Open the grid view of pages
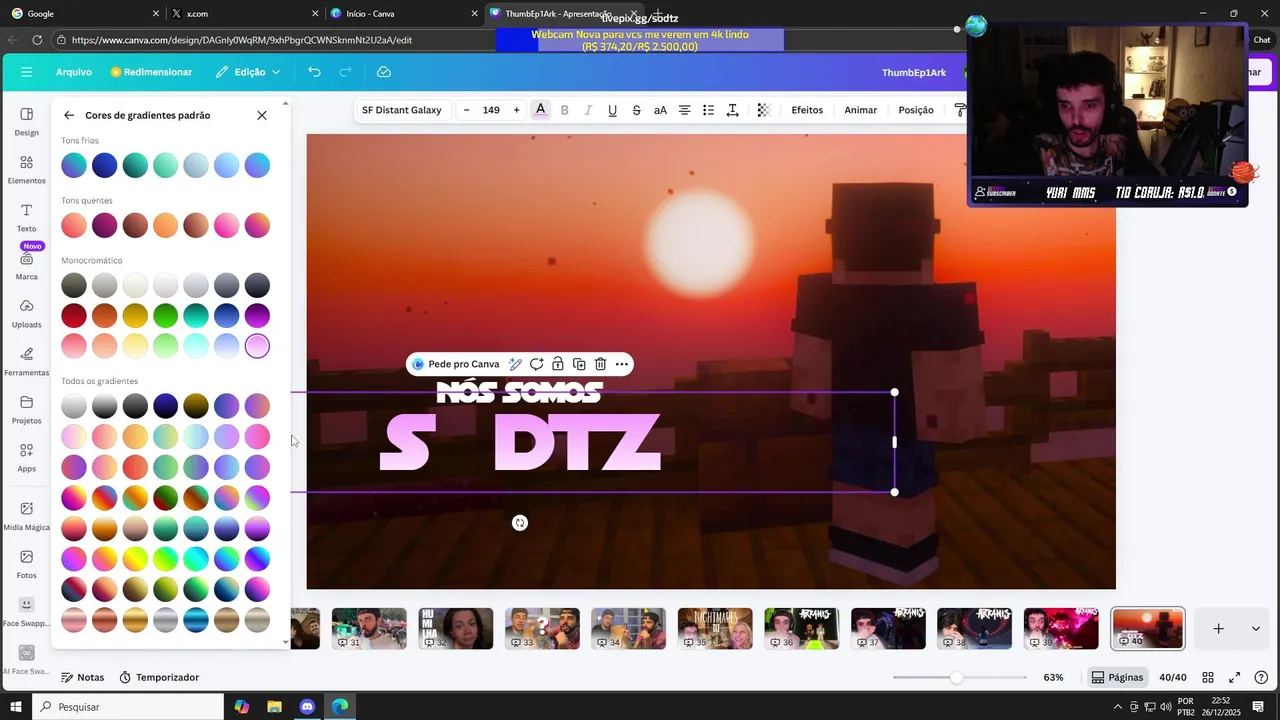This screenshot has width=1280, height=720. (x=1208, y=677)
